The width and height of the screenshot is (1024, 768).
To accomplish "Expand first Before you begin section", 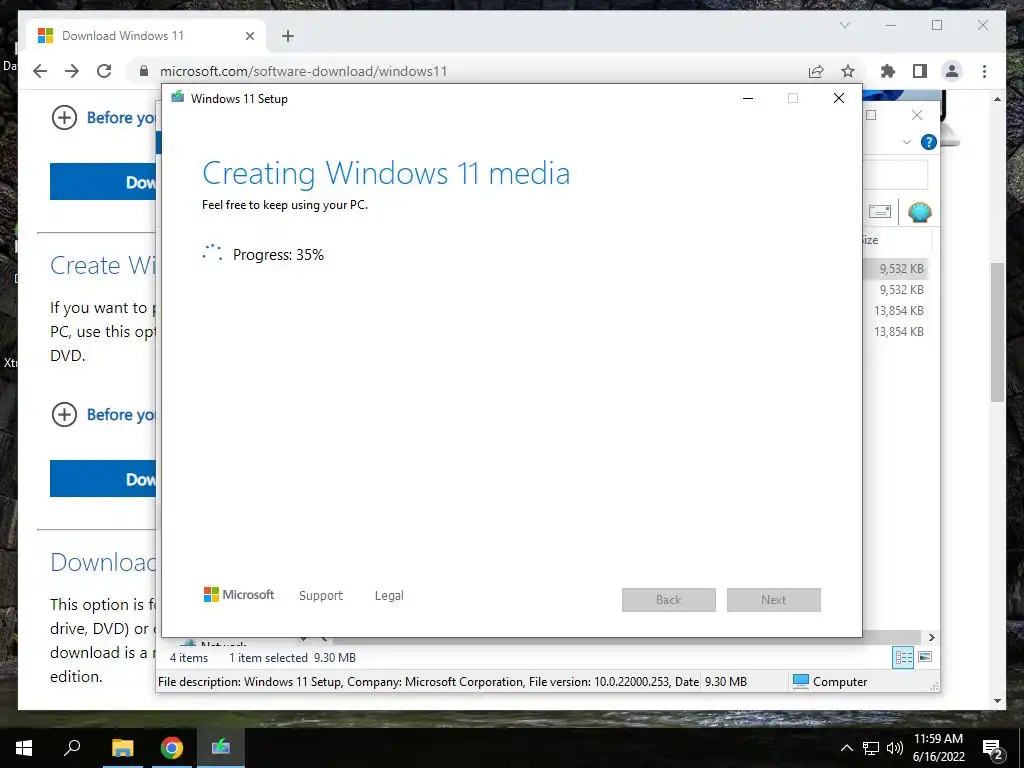I will coord(64,118).
